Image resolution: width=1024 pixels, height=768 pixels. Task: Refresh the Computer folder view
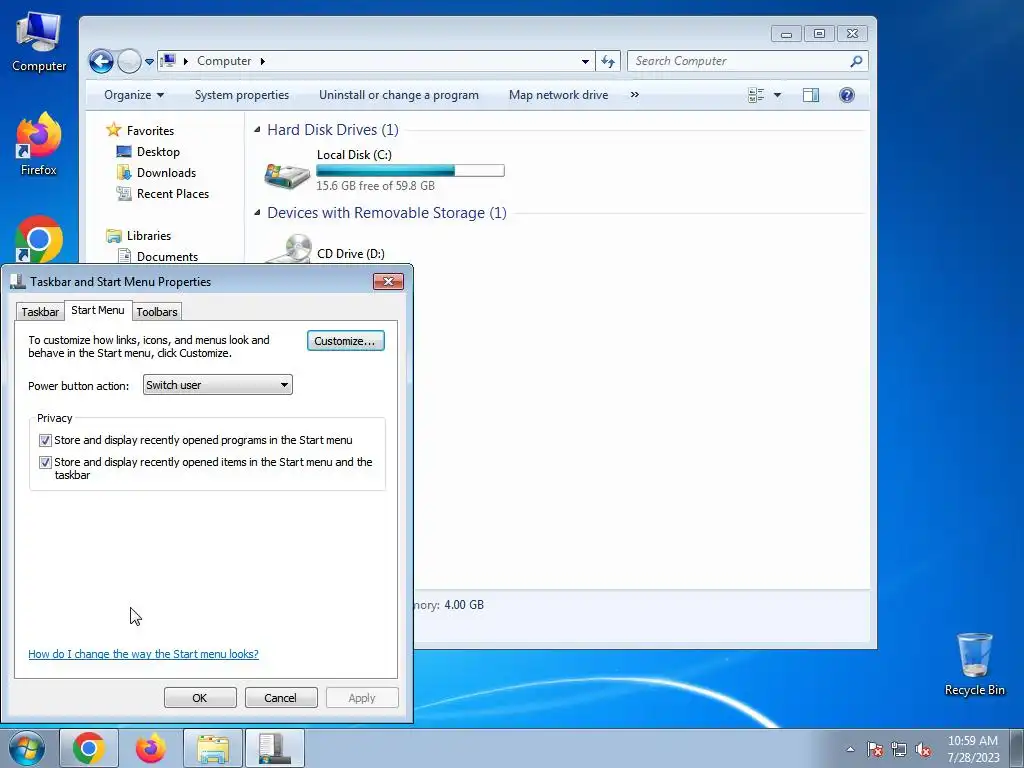click(608, 61)
